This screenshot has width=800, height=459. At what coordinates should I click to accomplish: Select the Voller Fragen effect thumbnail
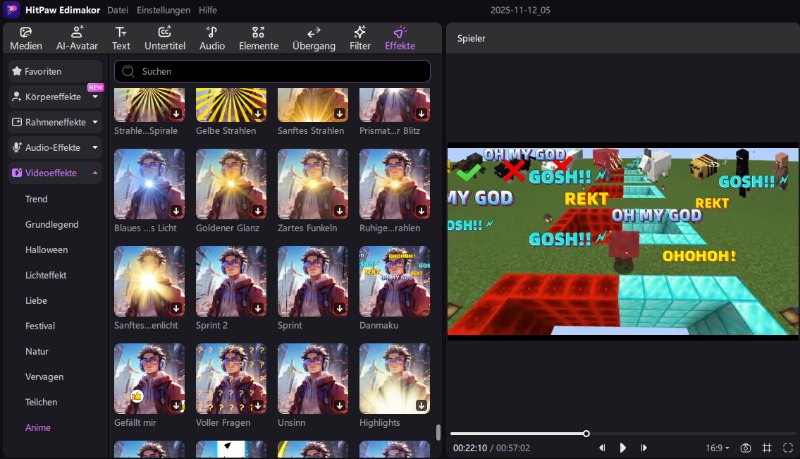tap(231, 378)
